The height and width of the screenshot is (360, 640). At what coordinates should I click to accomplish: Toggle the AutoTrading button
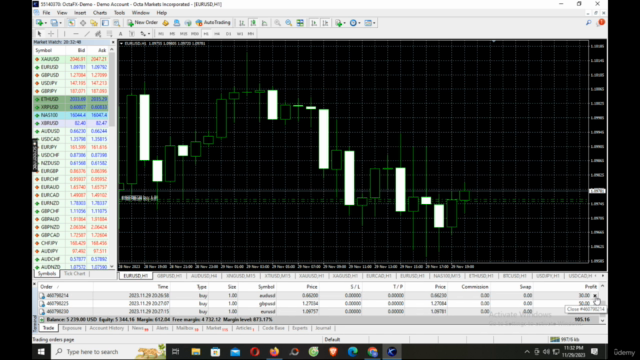(x=213, y=23)
